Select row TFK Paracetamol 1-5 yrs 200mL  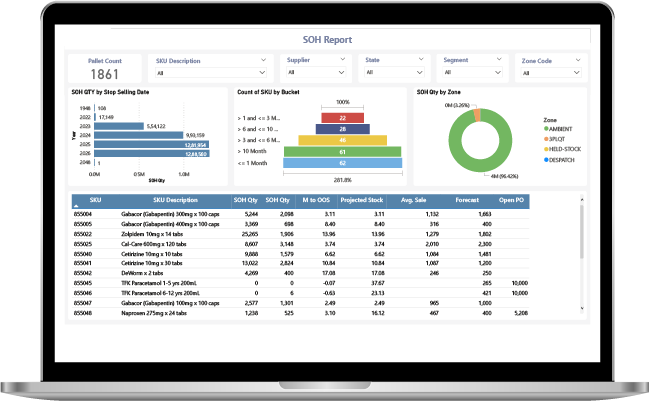pyautogui.click(x=300, y=283)
